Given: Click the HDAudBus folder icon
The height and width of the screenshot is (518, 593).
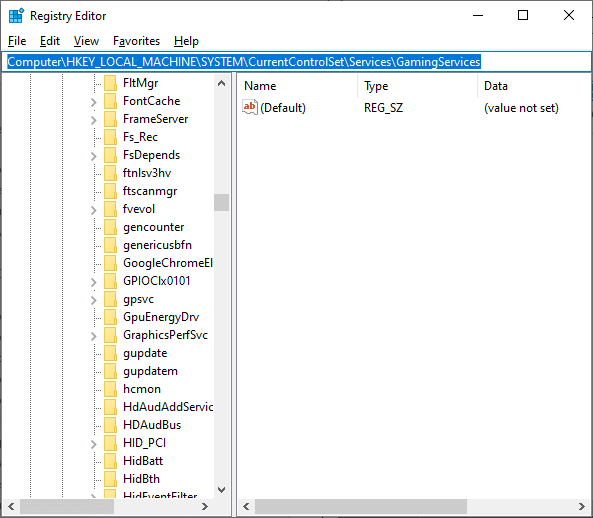Looking at the screenshot, I should coord(110,425).
